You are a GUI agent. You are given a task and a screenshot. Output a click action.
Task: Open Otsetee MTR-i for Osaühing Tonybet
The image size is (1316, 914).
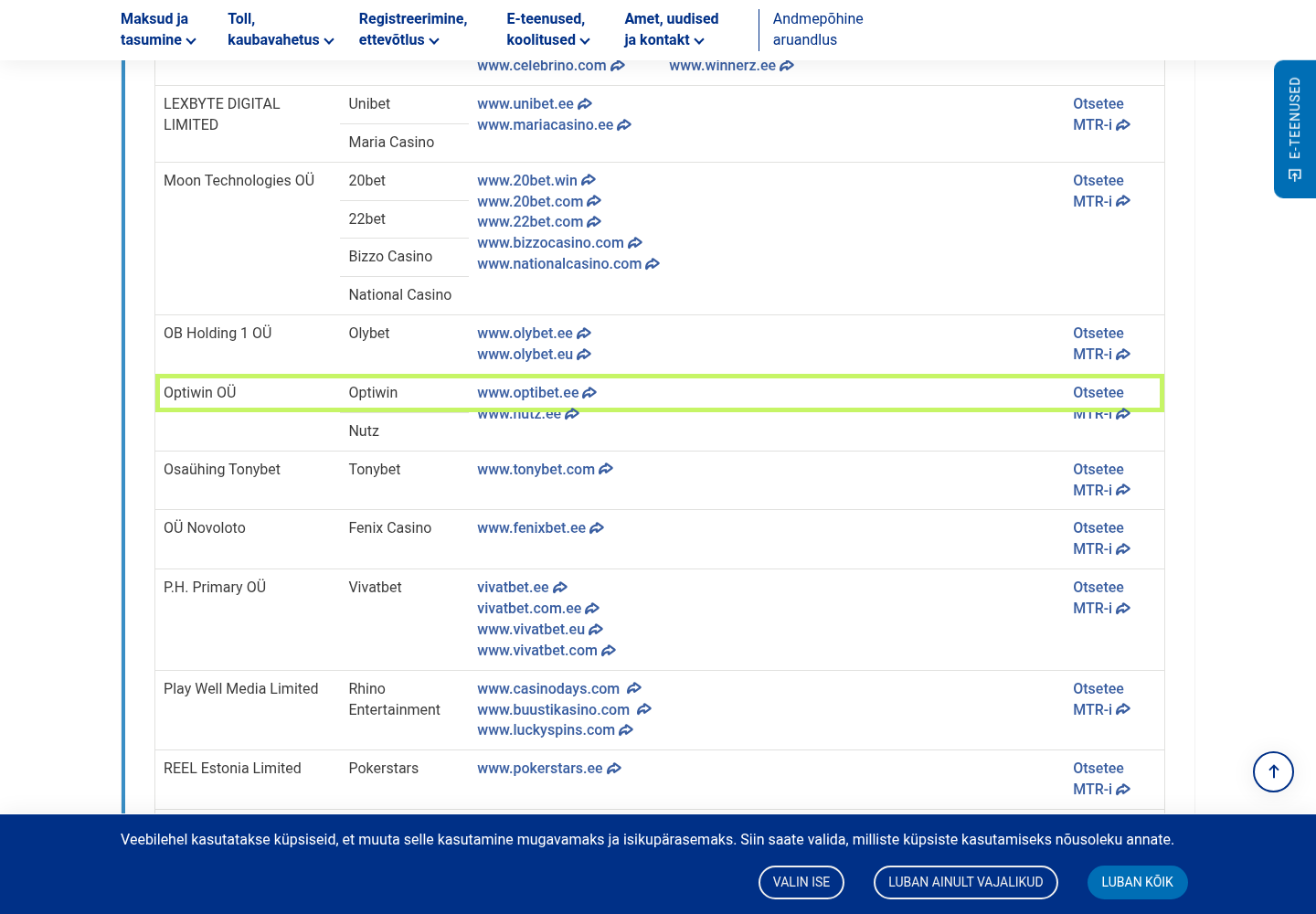click(1101, 480)
